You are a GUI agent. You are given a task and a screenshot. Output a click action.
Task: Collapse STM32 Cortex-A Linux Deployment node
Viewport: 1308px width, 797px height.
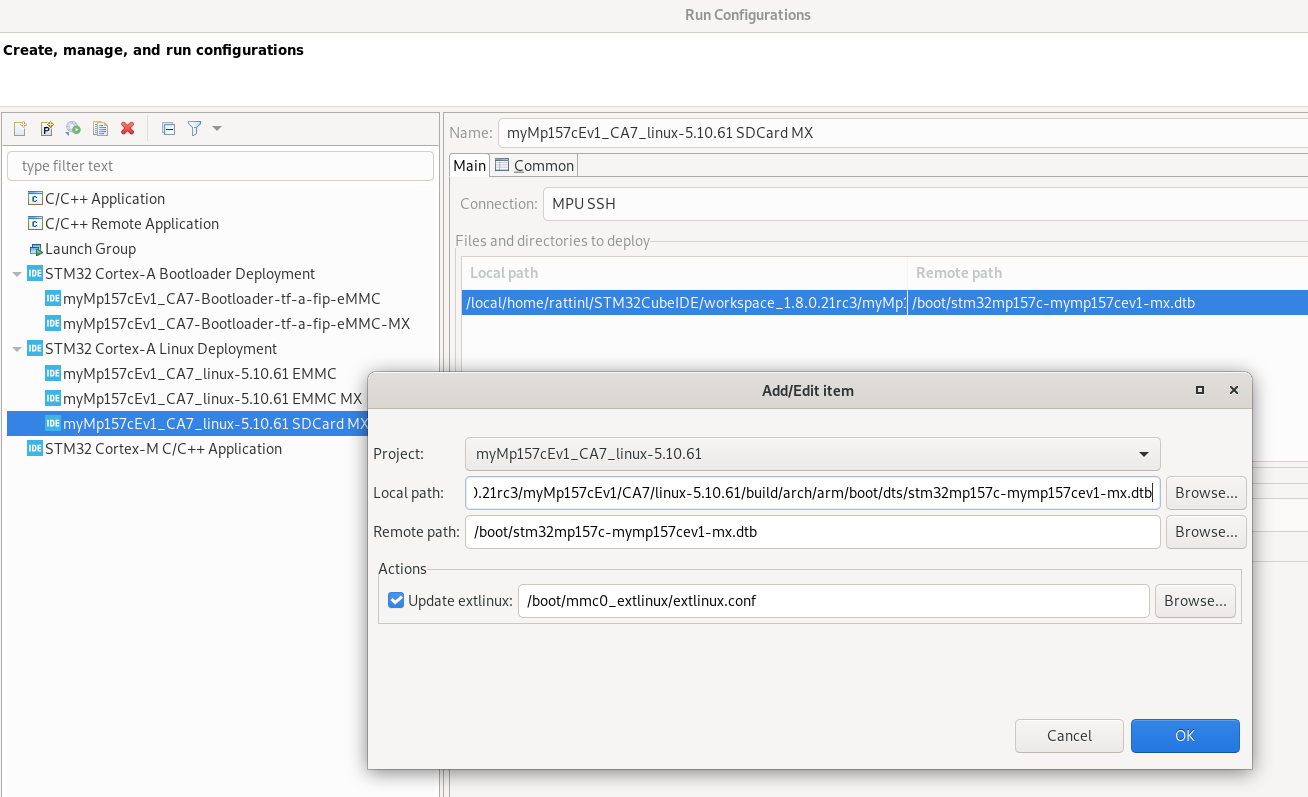(17, 349)
